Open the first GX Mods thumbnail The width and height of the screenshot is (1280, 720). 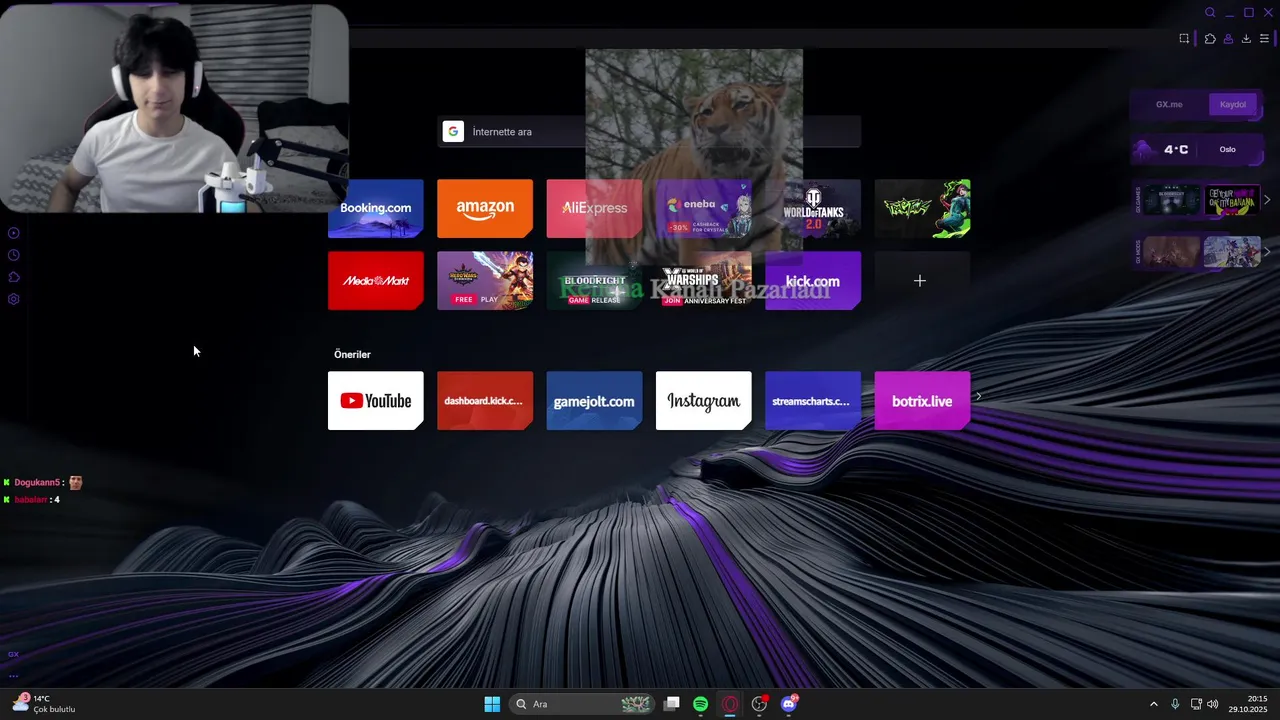(x=1172, y=252)
